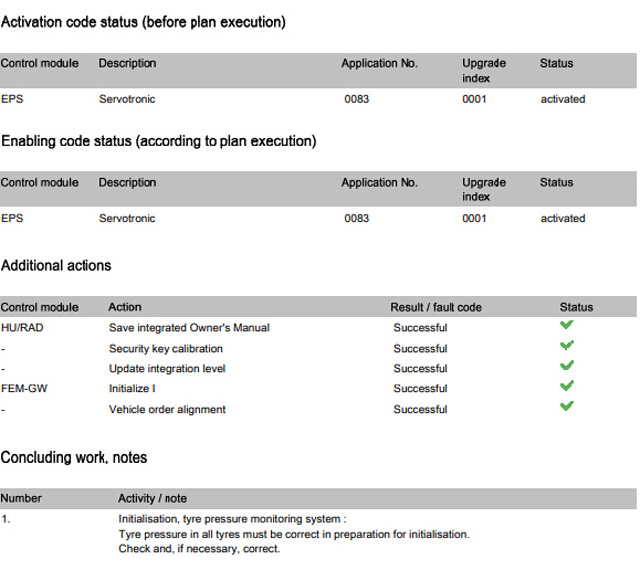Click the 'Concluding work, notes' heading
The width and height of the screenshot is (640, 570).
tap(74, 458)
